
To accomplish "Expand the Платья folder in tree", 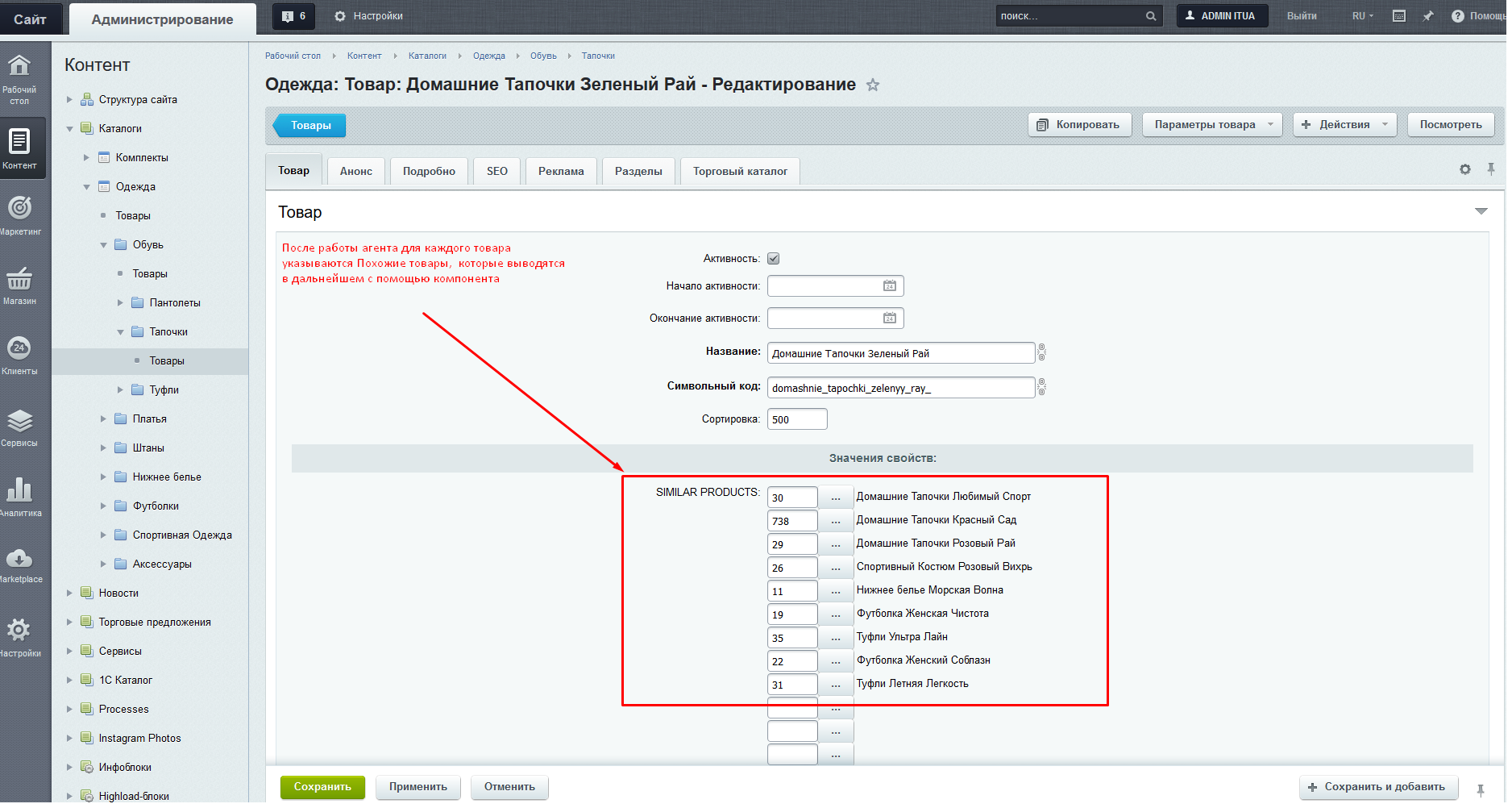I will pos(103,419).
